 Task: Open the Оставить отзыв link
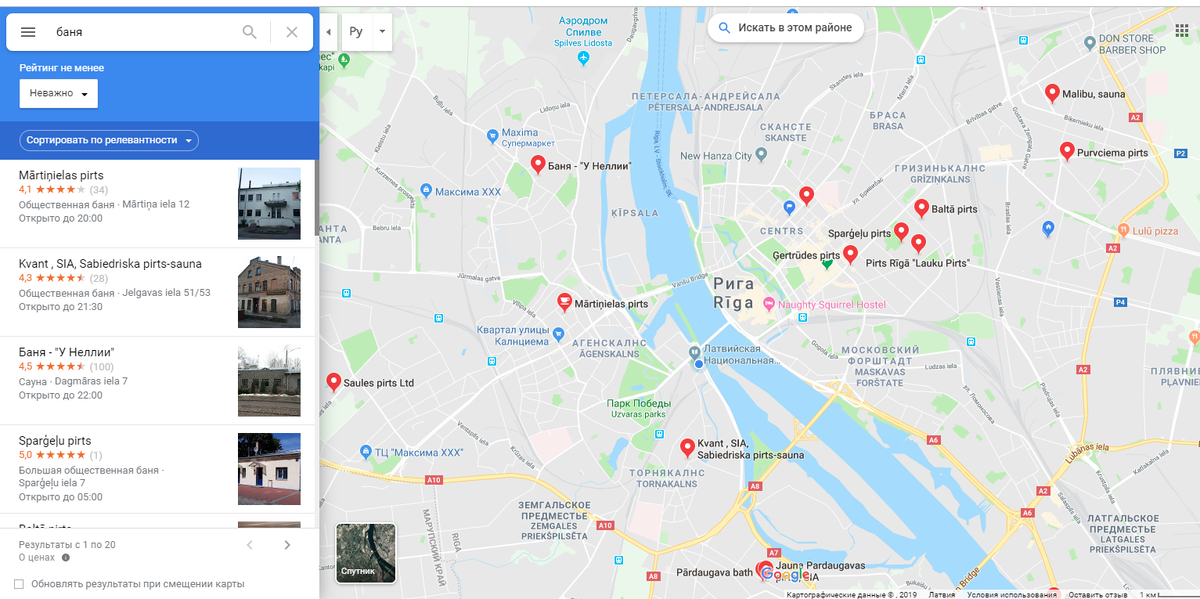pyautogui.click(x=1096, y=594)
